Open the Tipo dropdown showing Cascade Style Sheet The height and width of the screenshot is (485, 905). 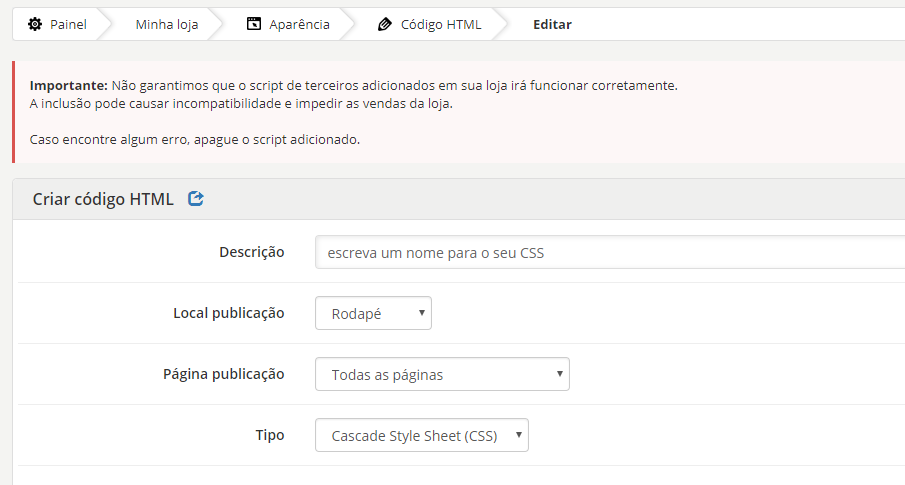pyautogui.click(x=421, y=435)
